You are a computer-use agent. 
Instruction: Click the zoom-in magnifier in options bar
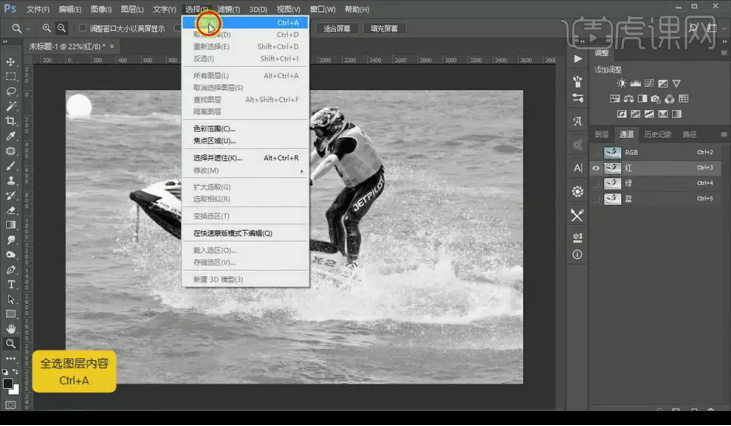click(46, 29)
